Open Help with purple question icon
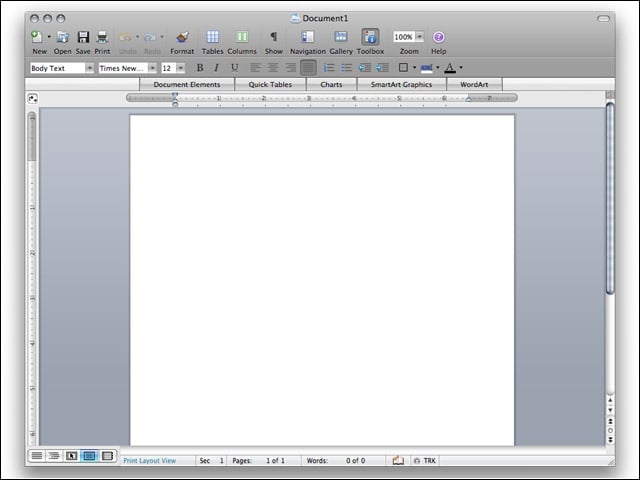The height and width of the screenshot is (480, 640). 438,37
